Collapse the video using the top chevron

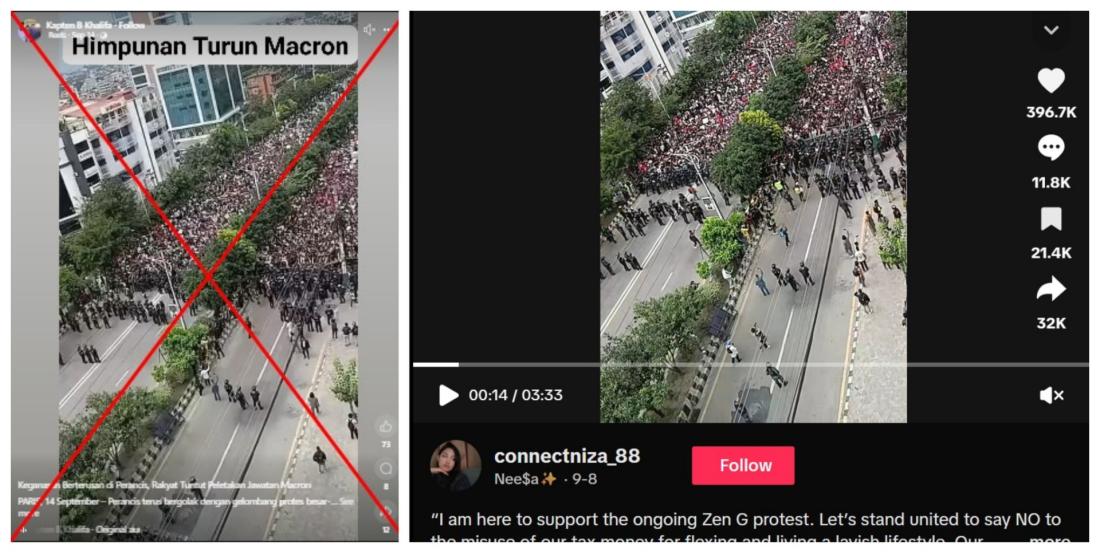click(1051, 30)
